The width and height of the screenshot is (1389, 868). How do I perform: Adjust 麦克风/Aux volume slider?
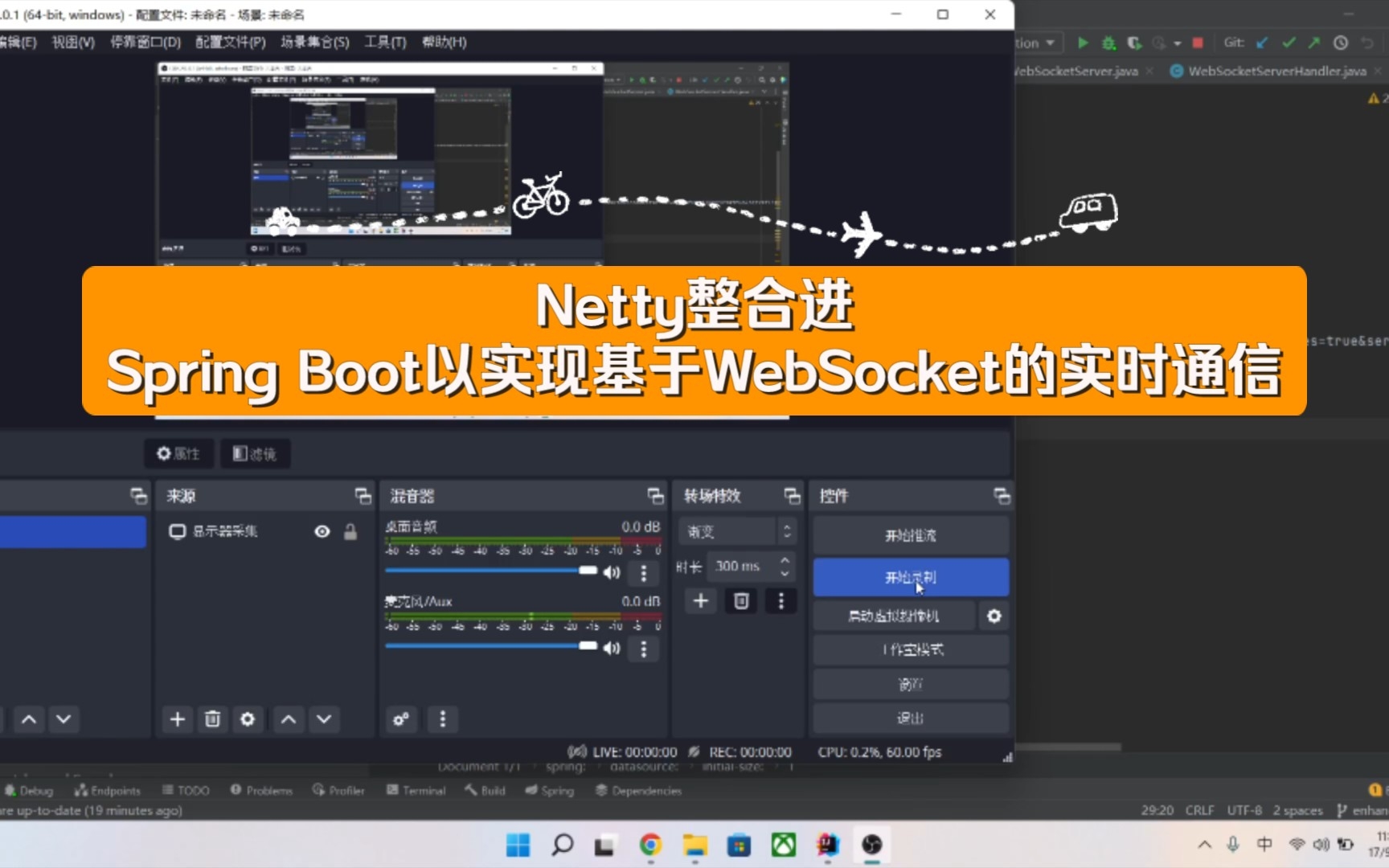coord(491,646)
